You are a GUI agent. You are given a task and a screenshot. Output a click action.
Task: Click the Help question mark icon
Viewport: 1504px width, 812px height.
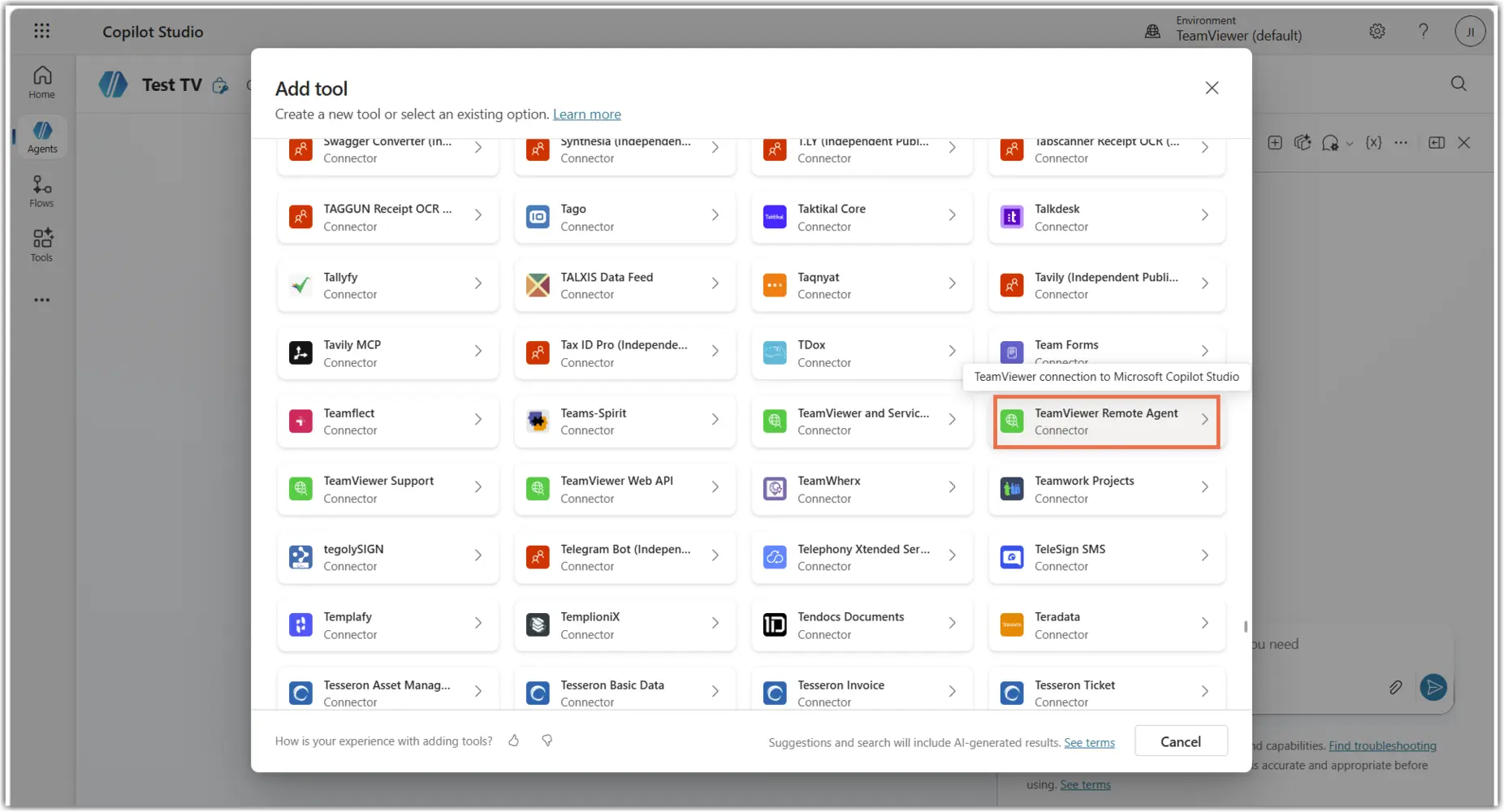[1424, 31]
